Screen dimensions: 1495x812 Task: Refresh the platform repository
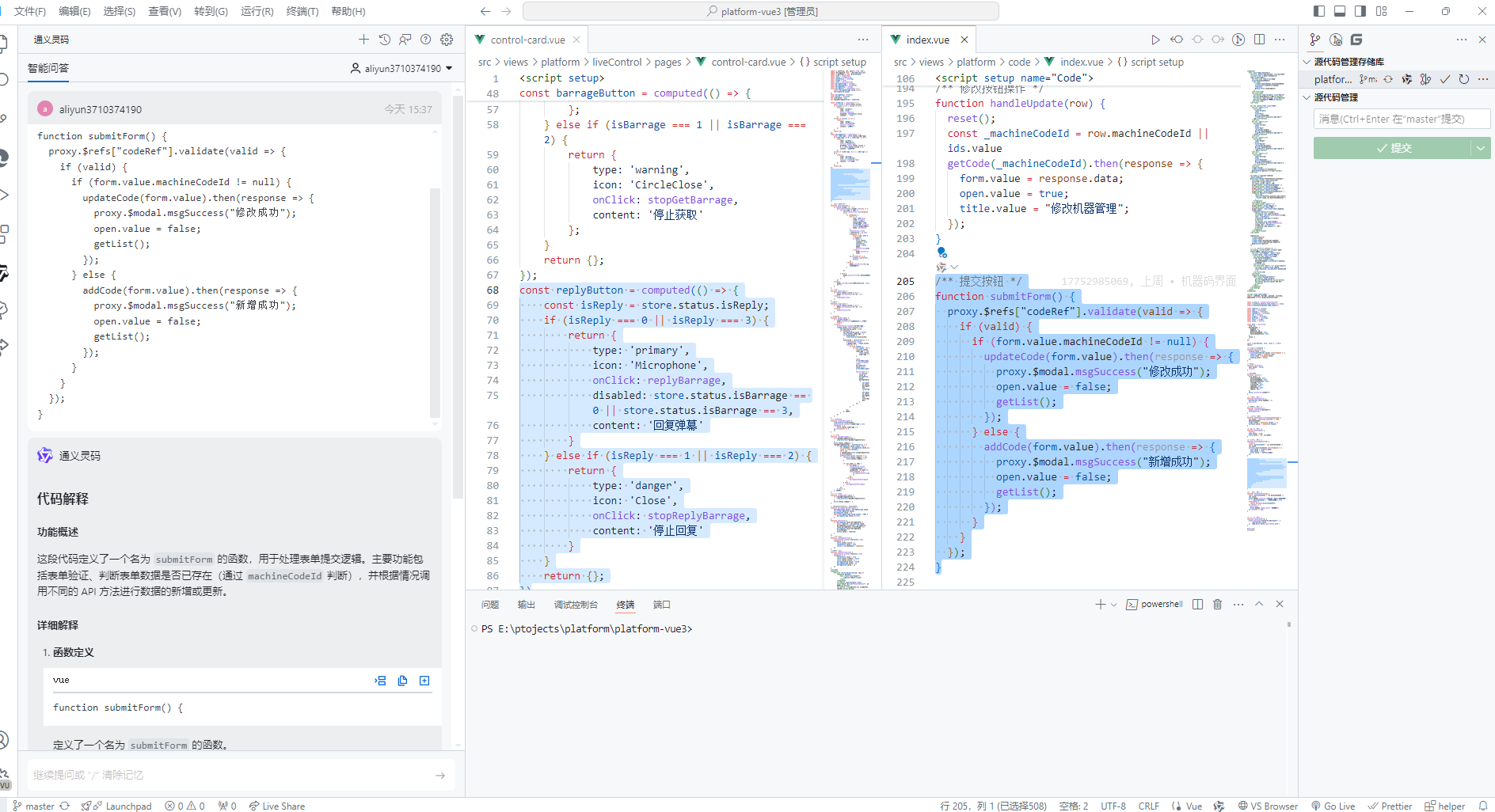point(1464,79)
